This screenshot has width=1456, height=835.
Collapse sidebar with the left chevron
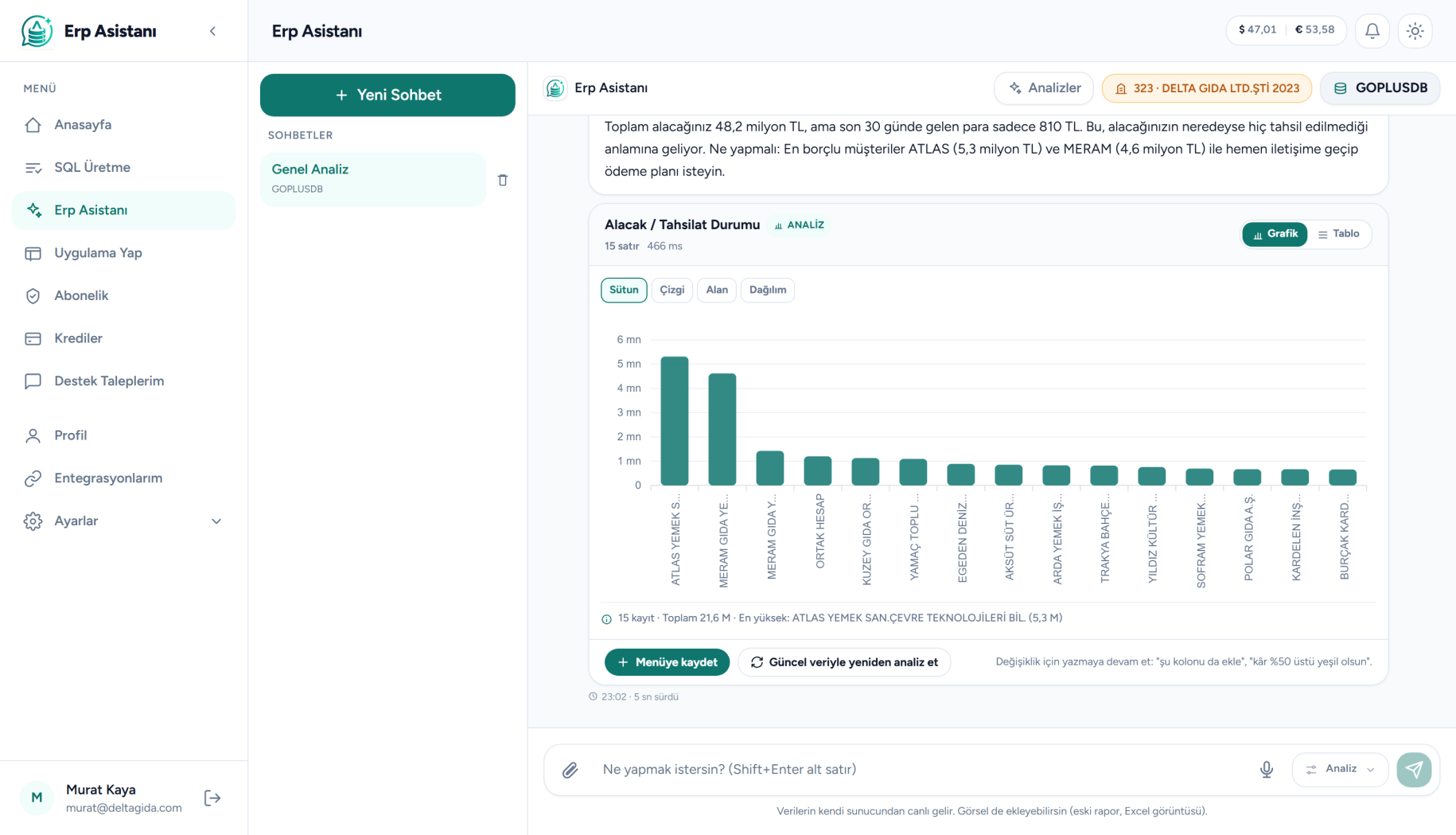click(x=212, y=31)
